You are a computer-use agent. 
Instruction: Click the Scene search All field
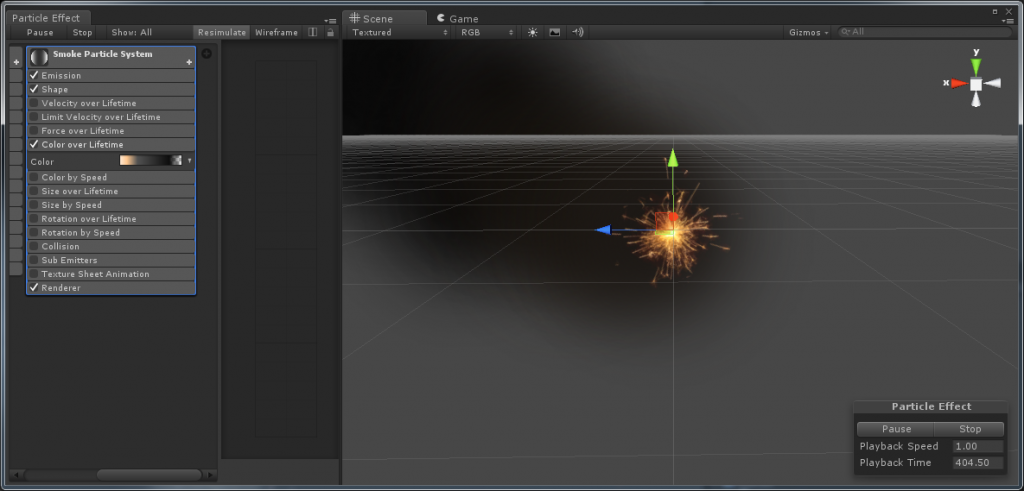925,32
